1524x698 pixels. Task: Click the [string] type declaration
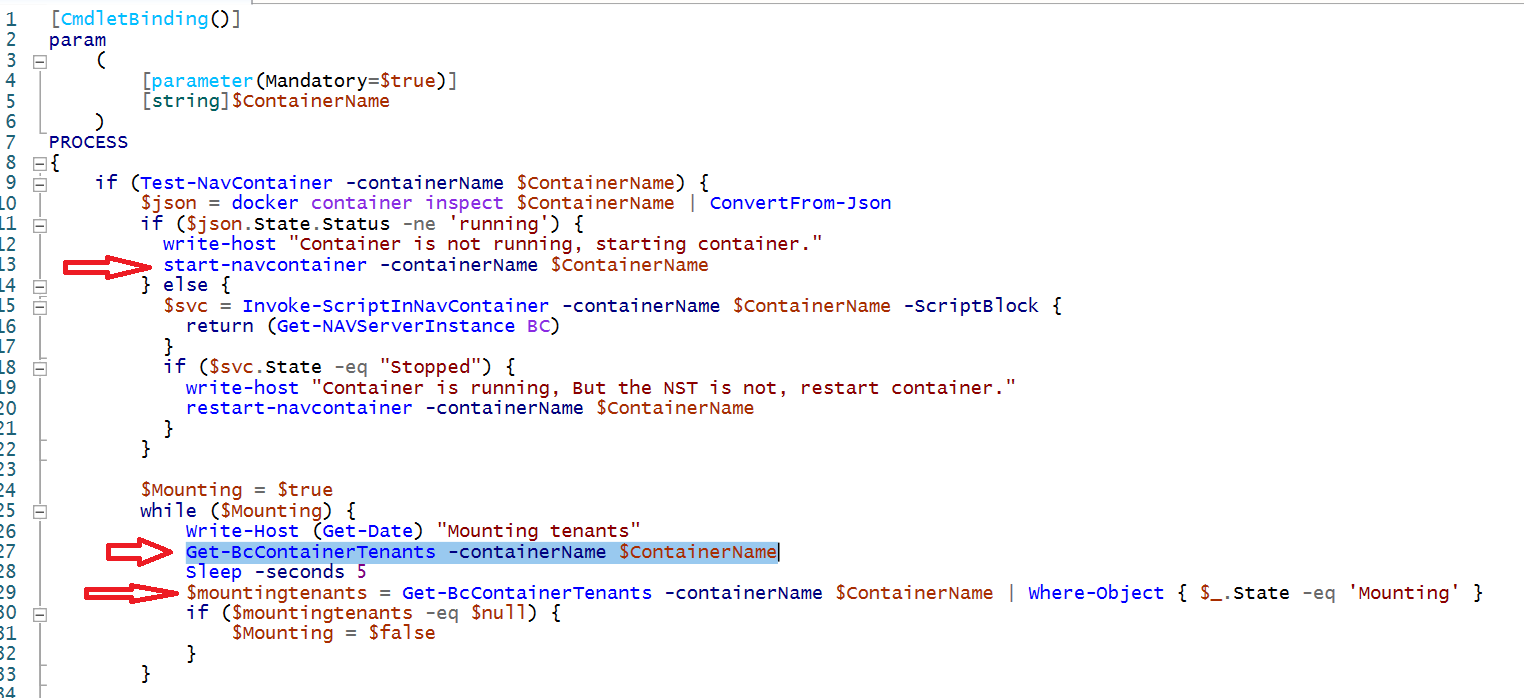[x=187, y=101]
